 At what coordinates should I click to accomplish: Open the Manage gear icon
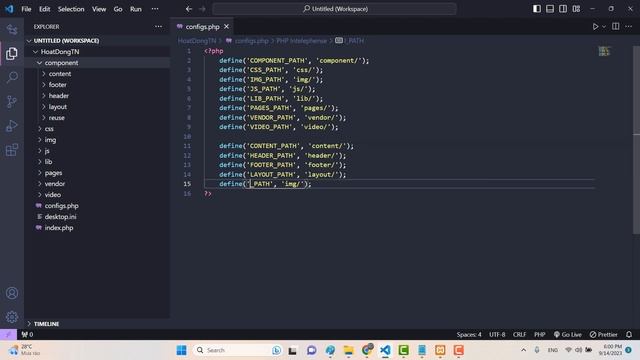coord(12,317)
